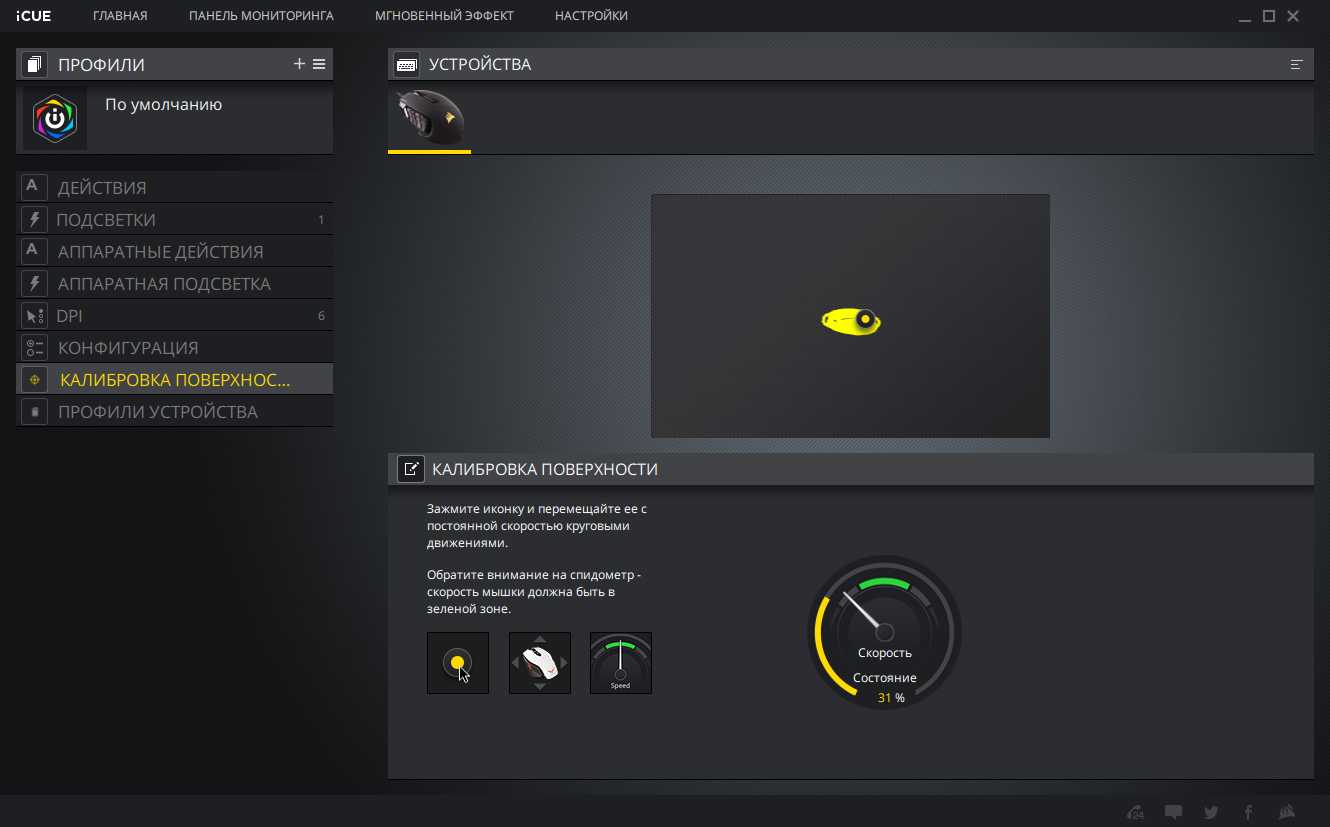Open the ПОДСВЕТКИ lighting section

[106, 219]
